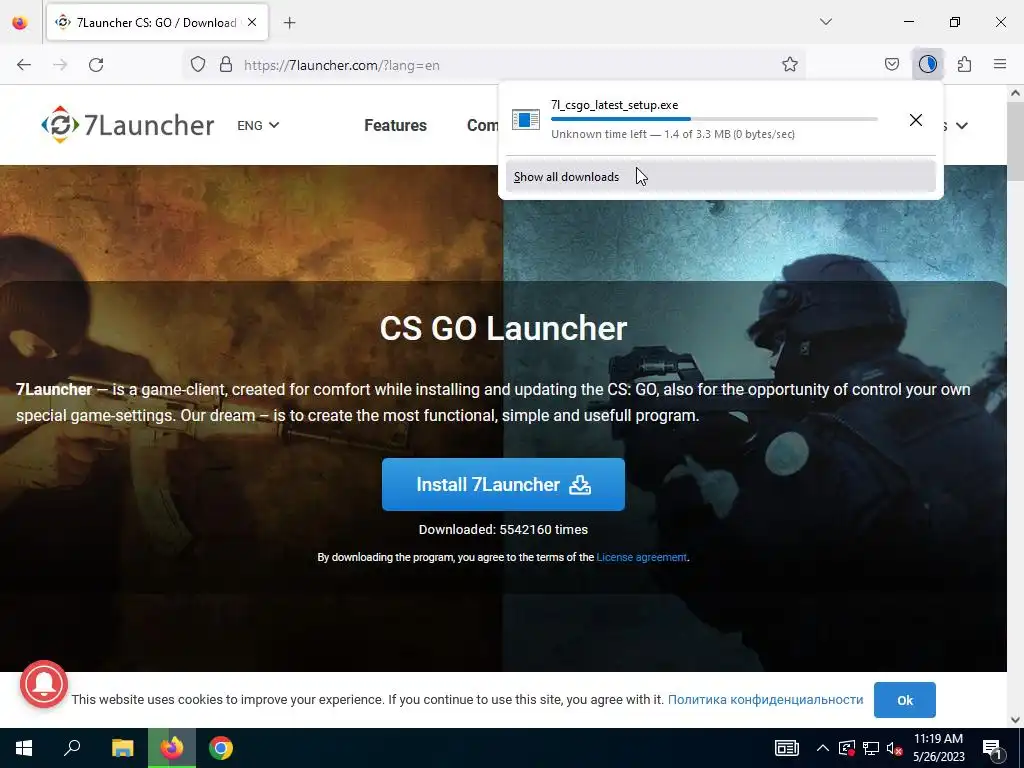Click the CS GO Launcher heading

[x=503, y=328]
